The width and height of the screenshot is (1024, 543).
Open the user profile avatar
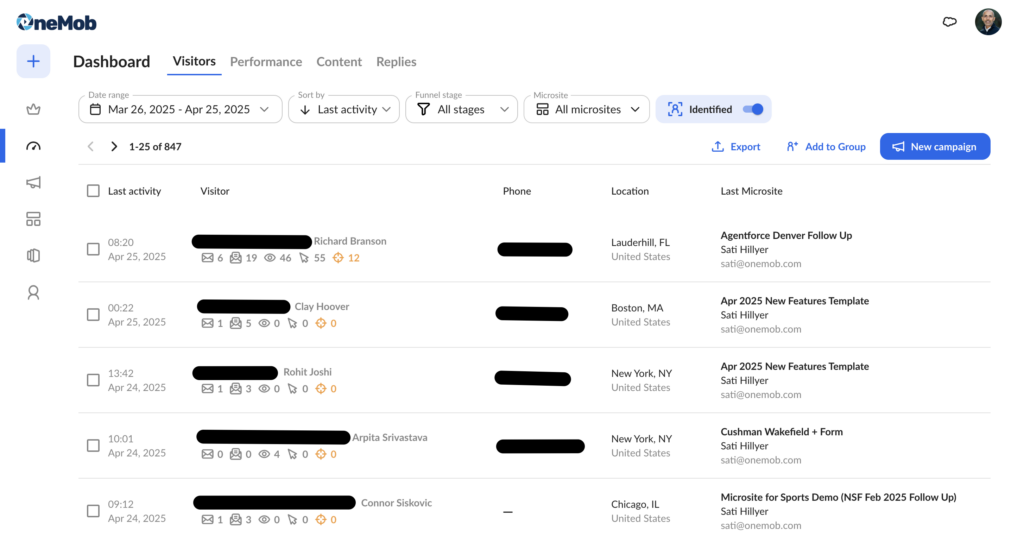click(x=988, y=22)
